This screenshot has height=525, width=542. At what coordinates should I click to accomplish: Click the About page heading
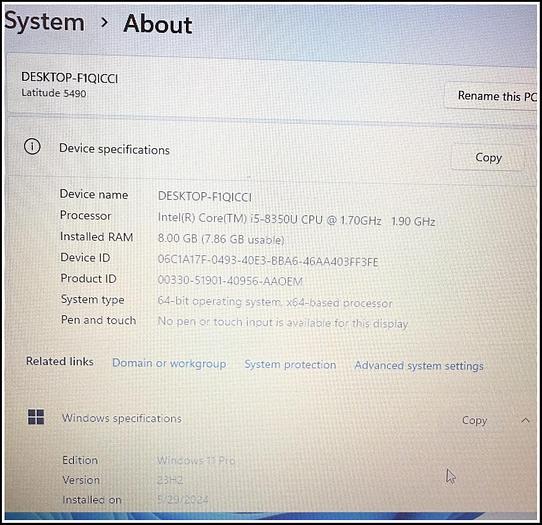158,24
